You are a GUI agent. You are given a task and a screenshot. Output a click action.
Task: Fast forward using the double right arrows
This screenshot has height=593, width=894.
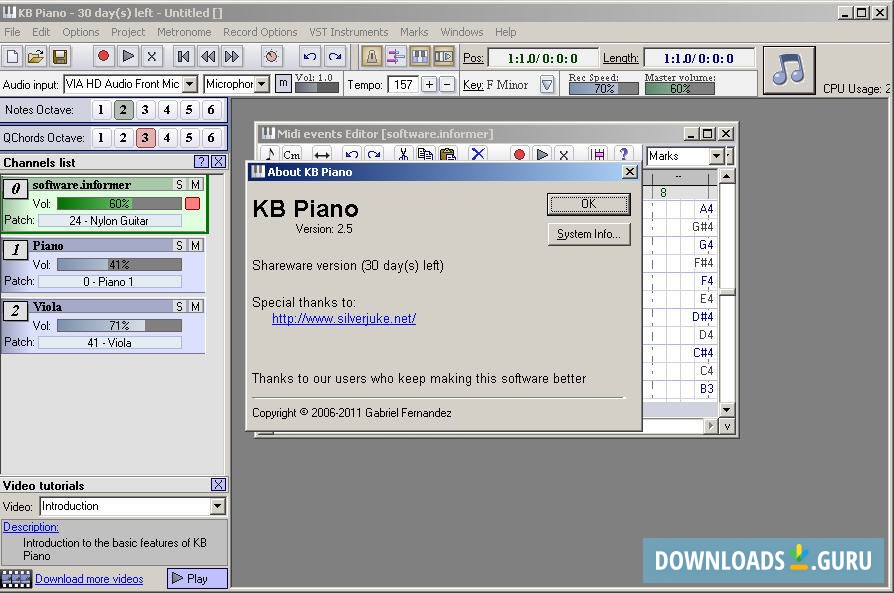click(x=232, y=56)
